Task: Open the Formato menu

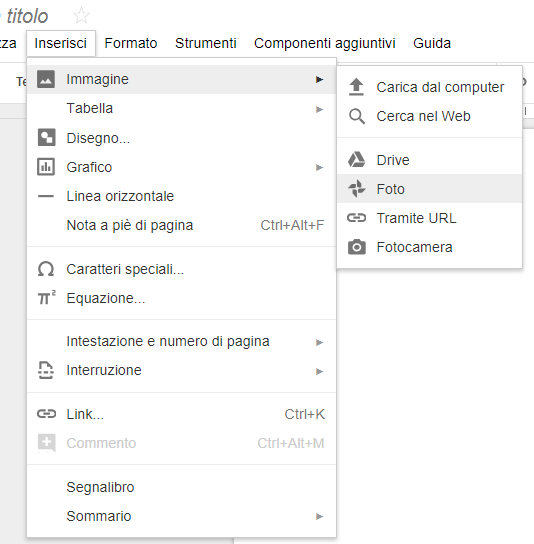Action: click(131, 43)
